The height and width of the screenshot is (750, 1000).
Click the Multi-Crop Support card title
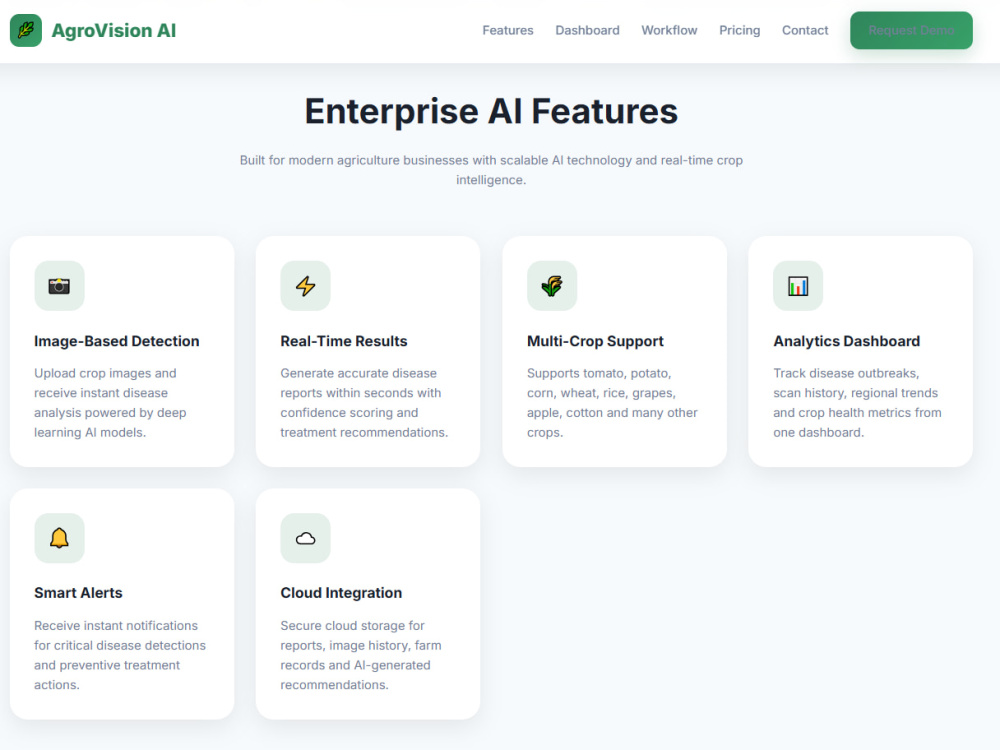coord(595,341)
